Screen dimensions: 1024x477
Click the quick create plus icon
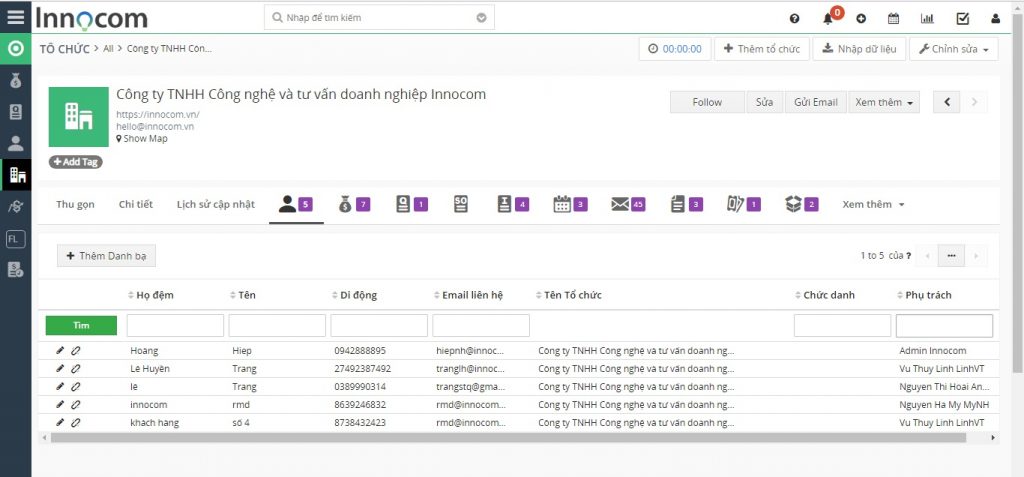pos(861,18)
